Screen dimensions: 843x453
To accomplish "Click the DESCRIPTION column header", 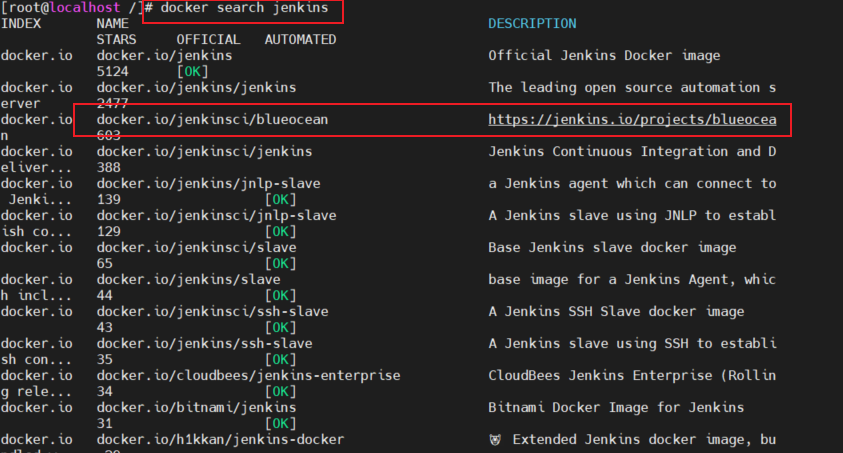I will pyautogui.click(x=532, y=24).
